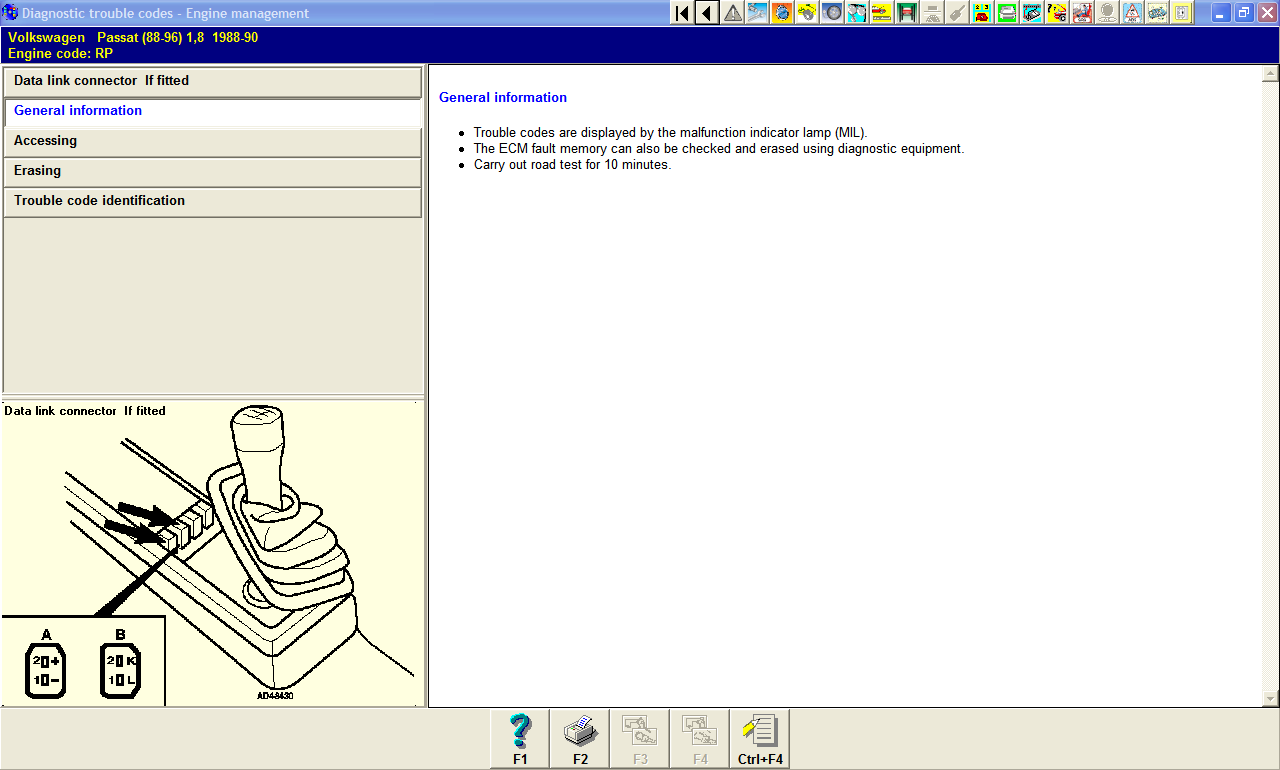
Task: Click the scroll-down arrow of content scrollbar
Action: click(x=1270, y=699)
